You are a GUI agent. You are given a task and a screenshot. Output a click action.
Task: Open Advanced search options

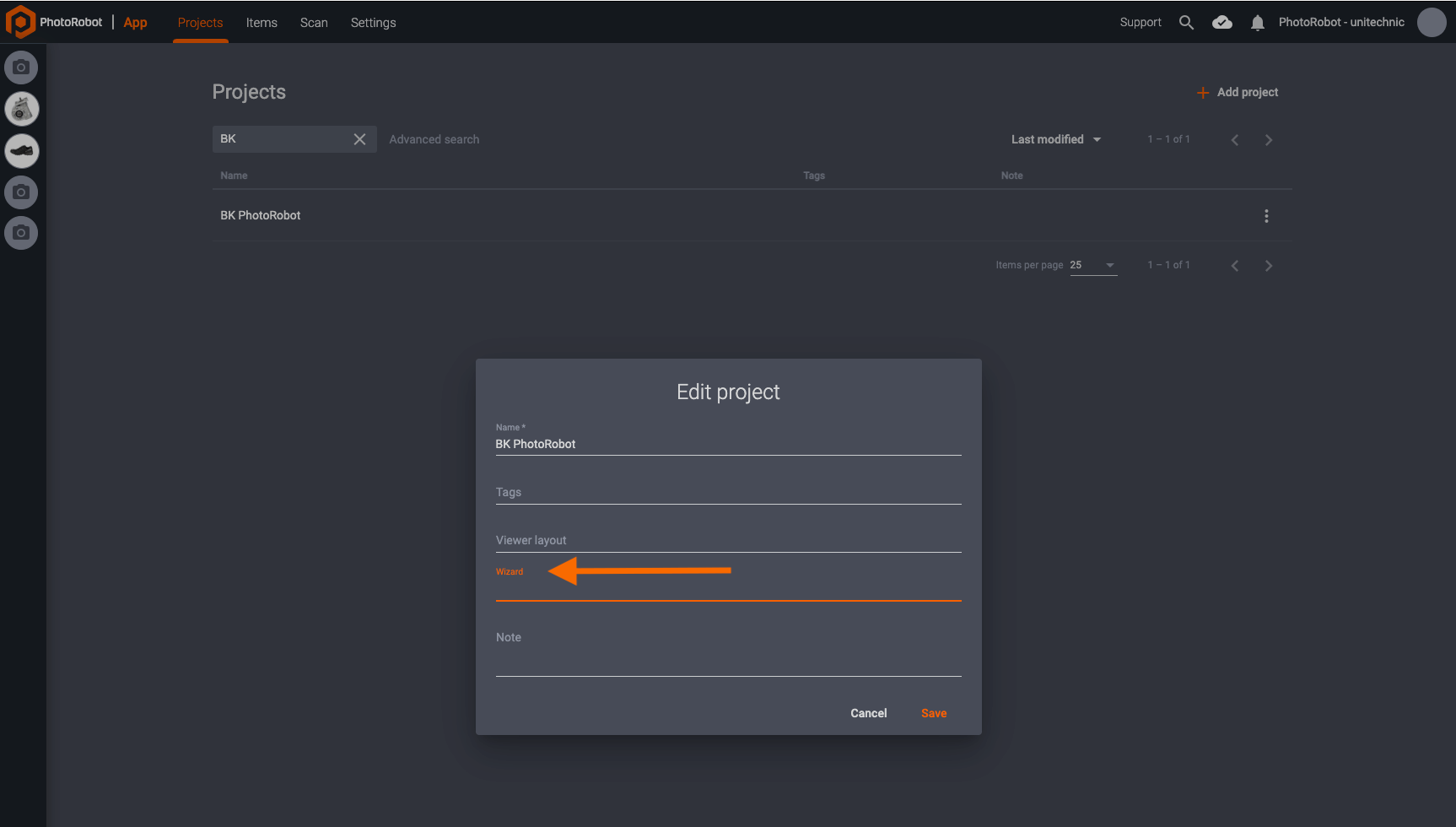(434, 139)
